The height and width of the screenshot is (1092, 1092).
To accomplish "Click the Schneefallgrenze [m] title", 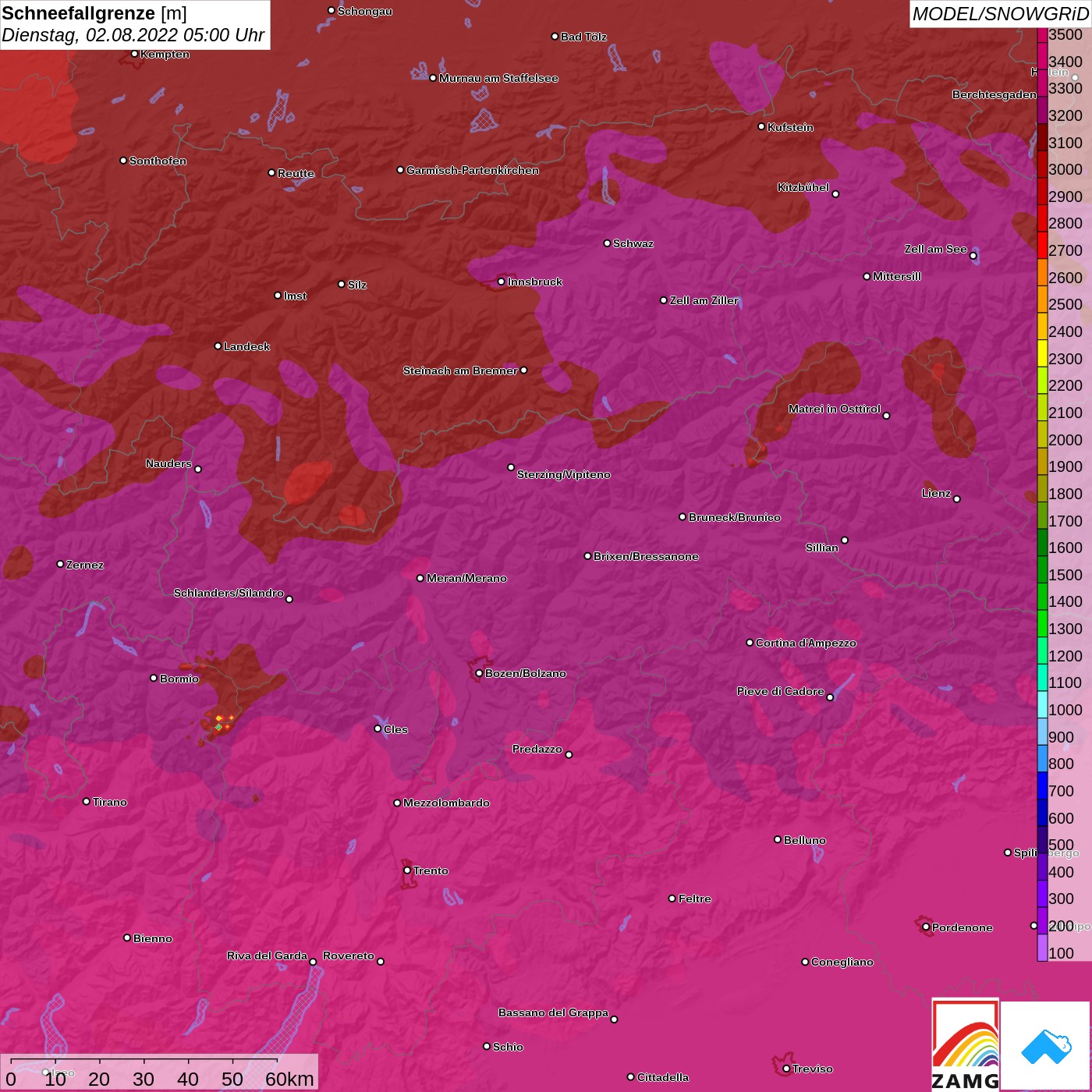I will 94,13.
